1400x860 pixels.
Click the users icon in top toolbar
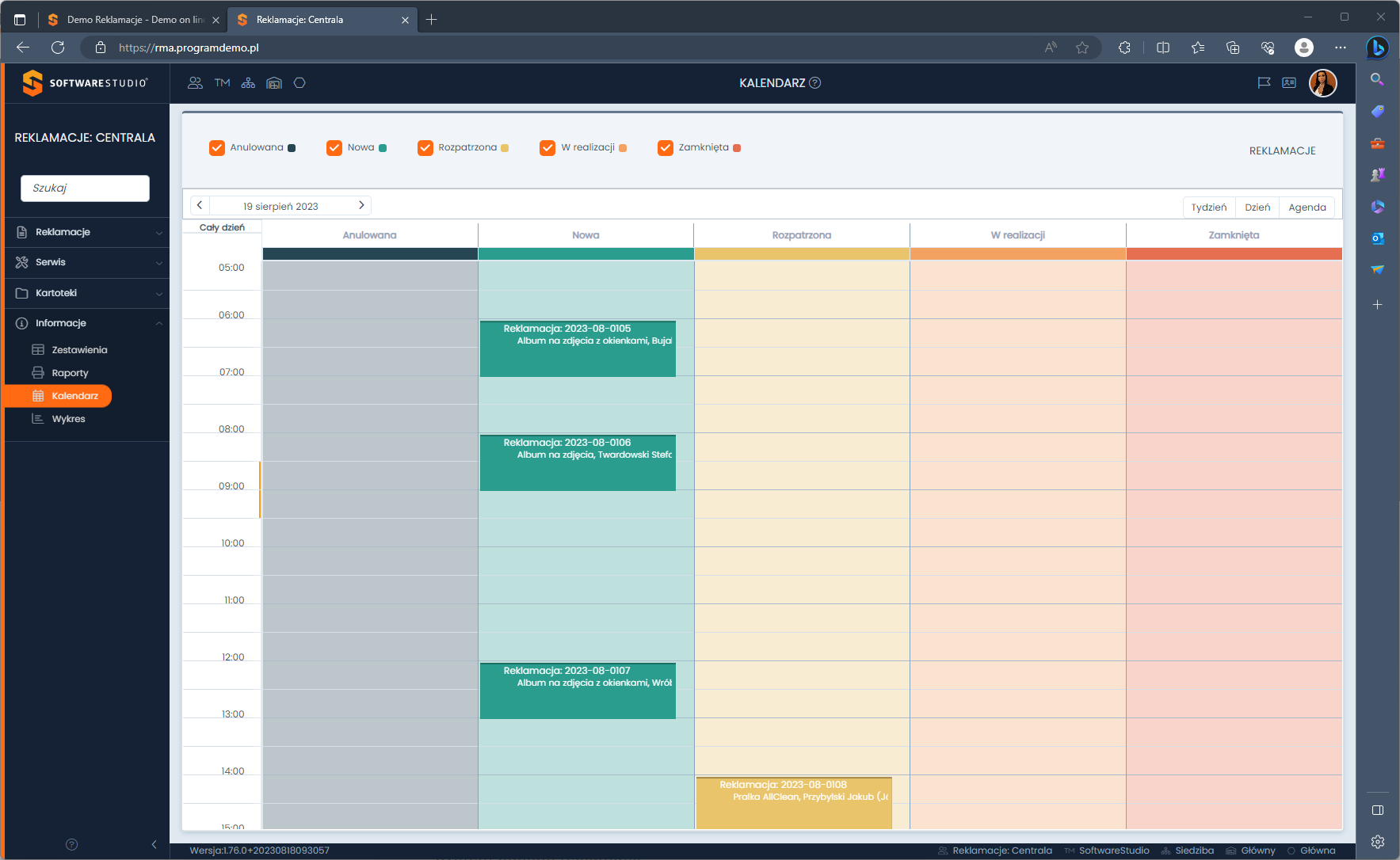click(x=195, y=83)
